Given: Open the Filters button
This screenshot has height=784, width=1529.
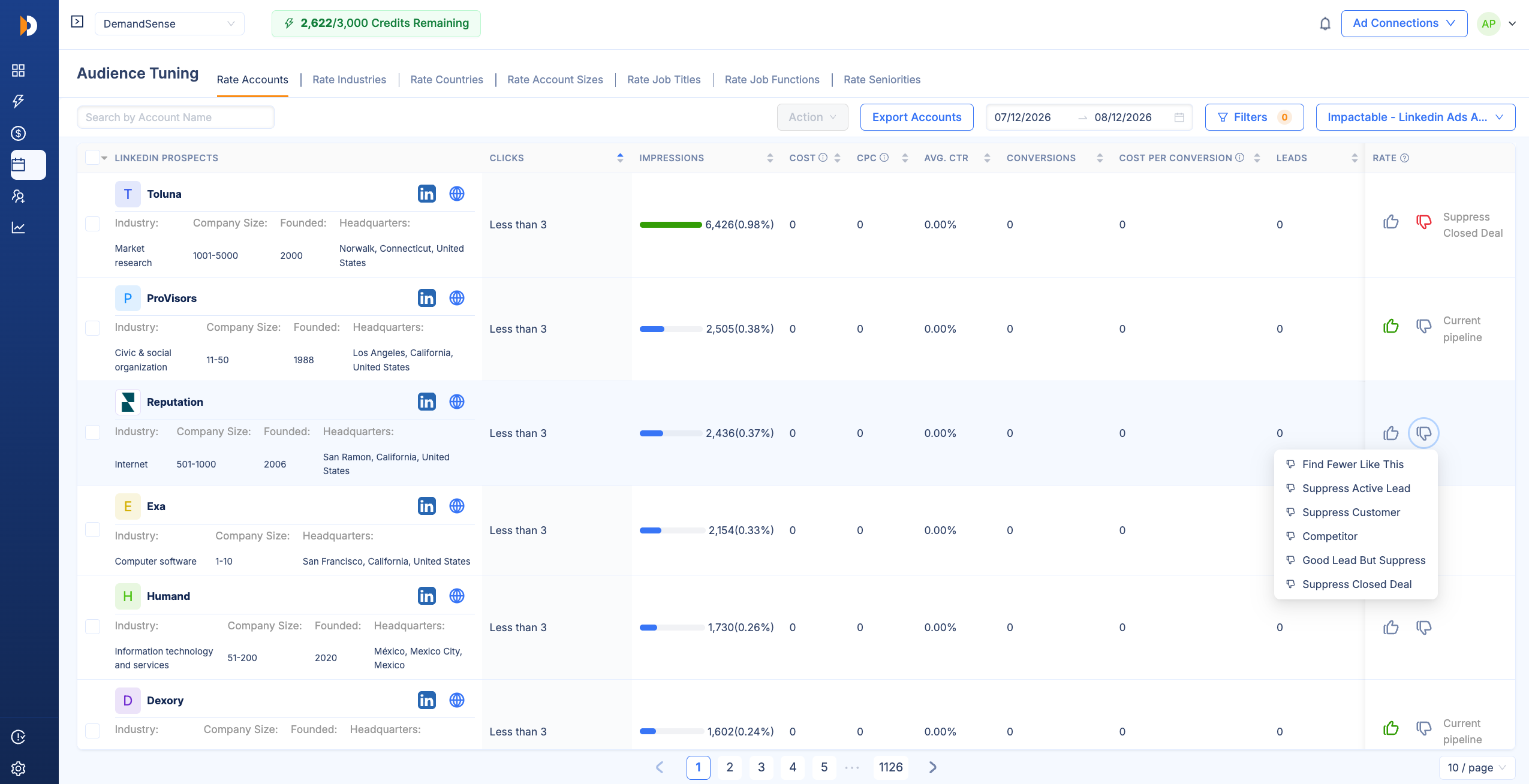Looking at the screenshot, I should (x=1254, y=117).
